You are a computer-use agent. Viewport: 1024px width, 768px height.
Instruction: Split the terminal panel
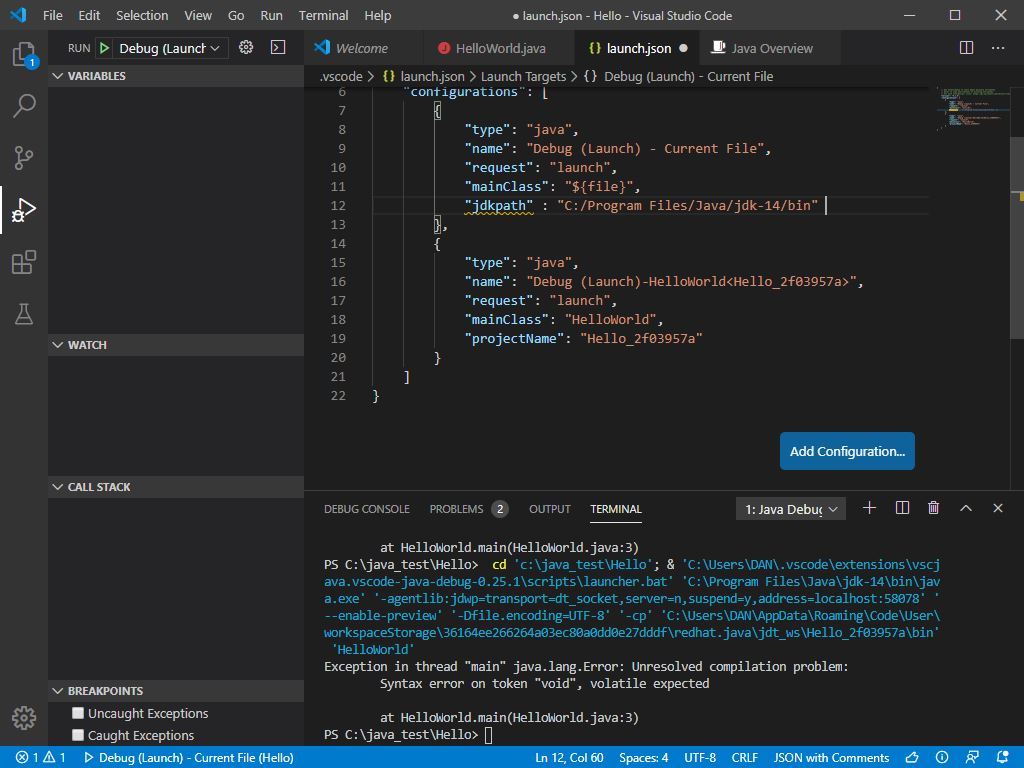point(902,508)
